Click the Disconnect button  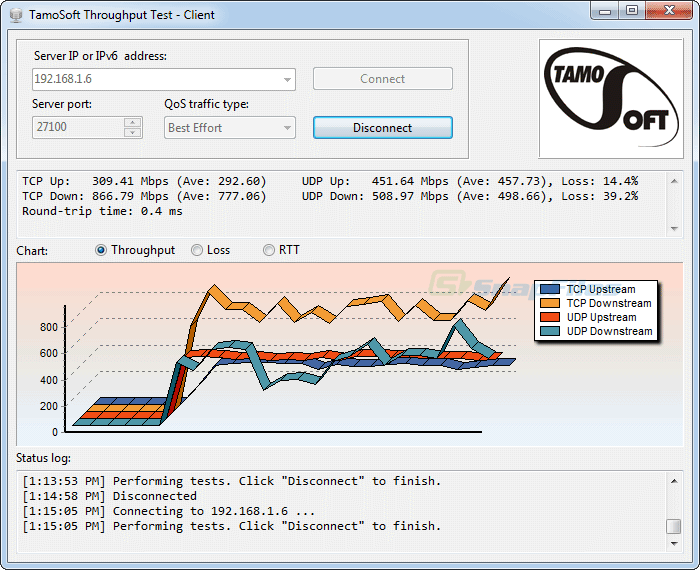(383, 128)
